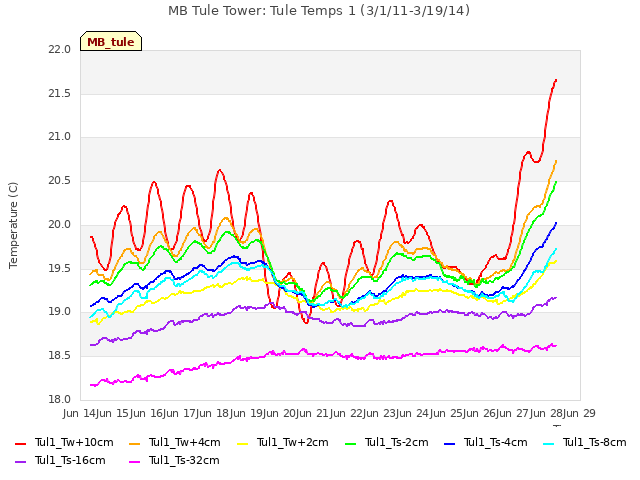Select the Tul1_Ts-32cm legend label
The image size is (640, 480).
click(x=184, y=460)
